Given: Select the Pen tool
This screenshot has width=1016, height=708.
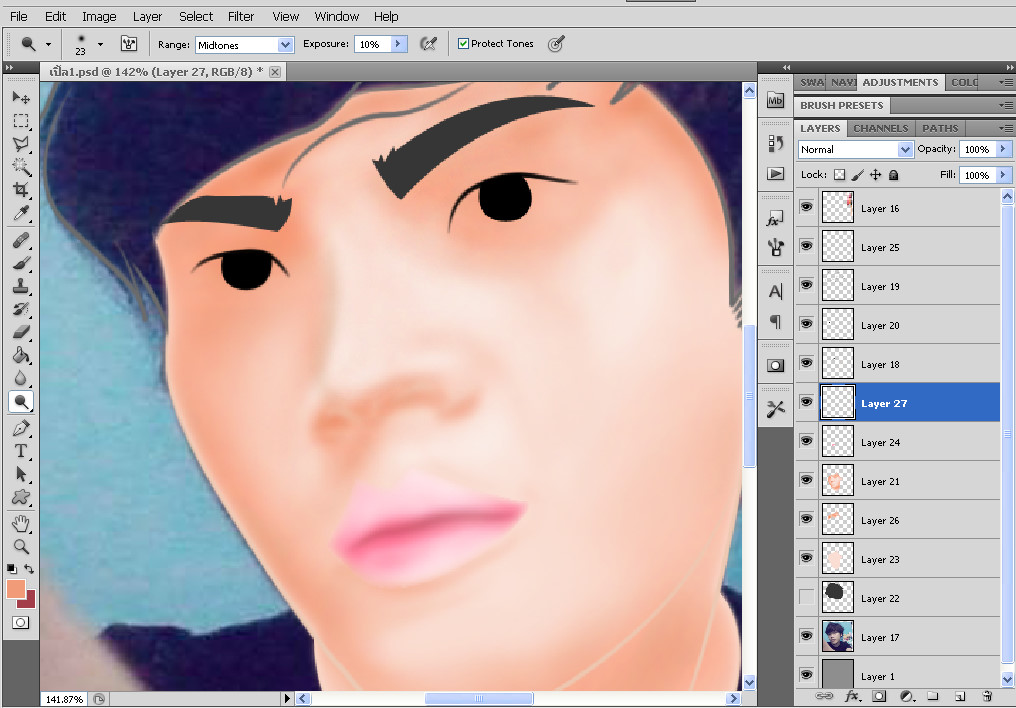Looking at the screenshot, I should pyautogui.click(x=21, y=428).
